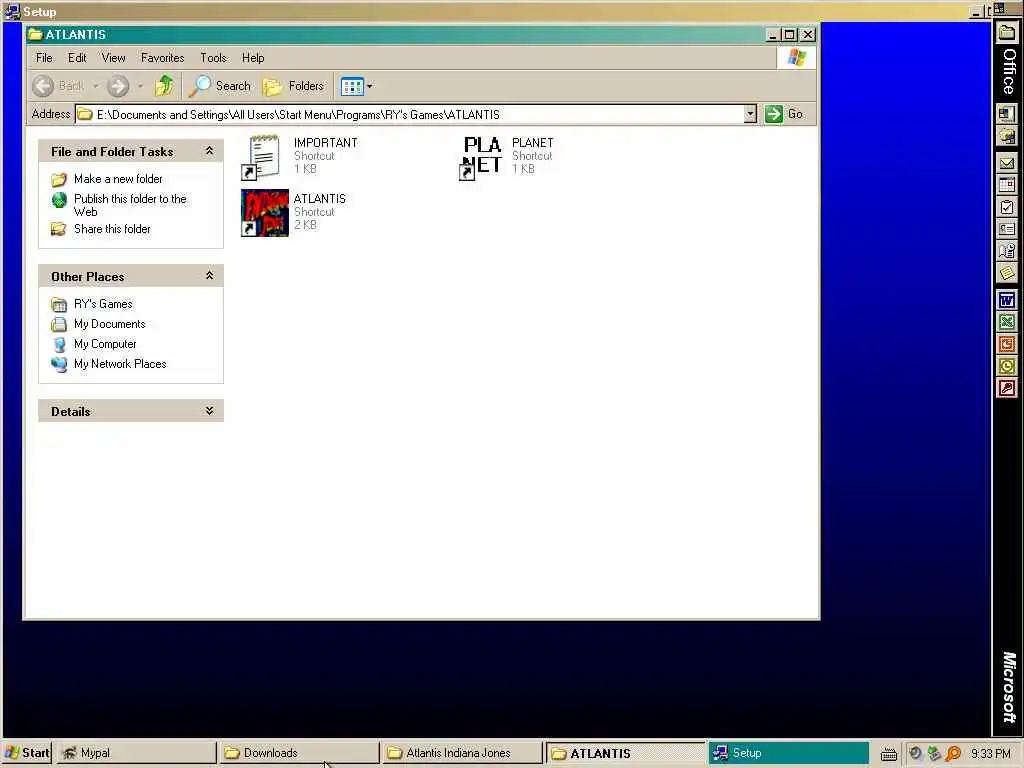This screenshot has height=768, width=1024.
Task: Open the Search pane
Action: click(220, 86)
